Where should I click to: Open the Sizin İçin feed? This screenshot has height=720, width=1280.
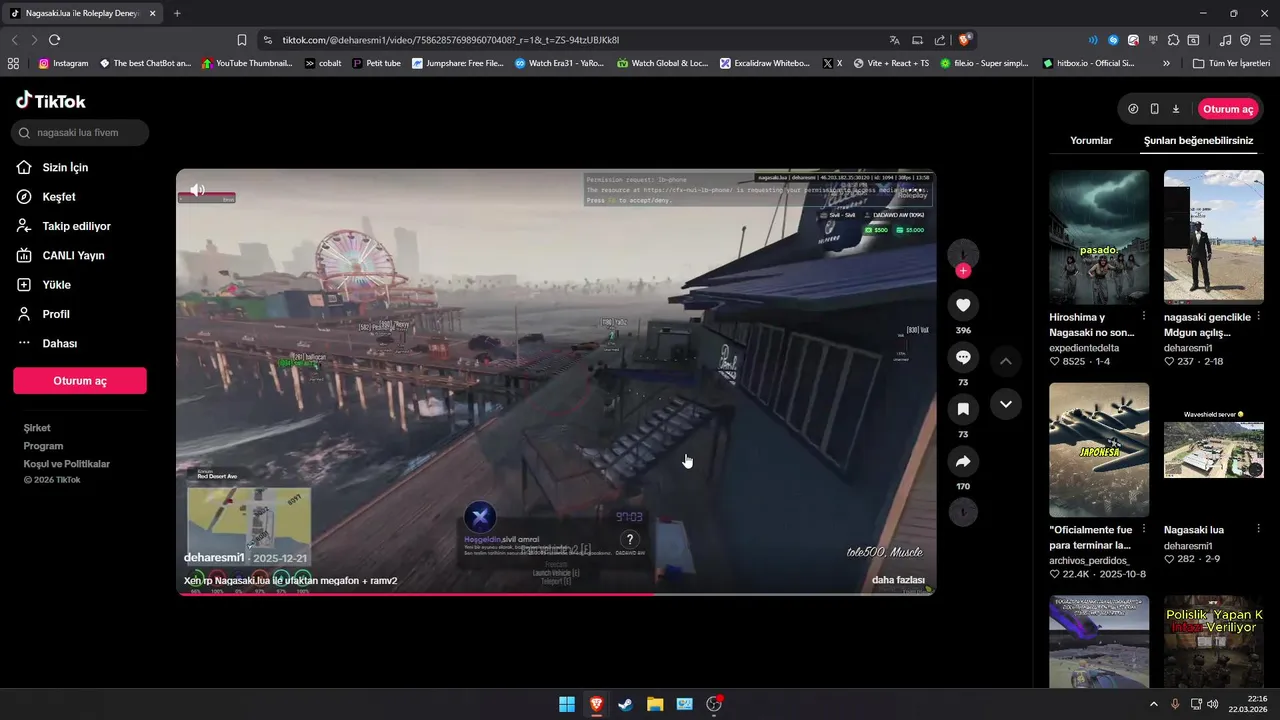tap(52, 167)
